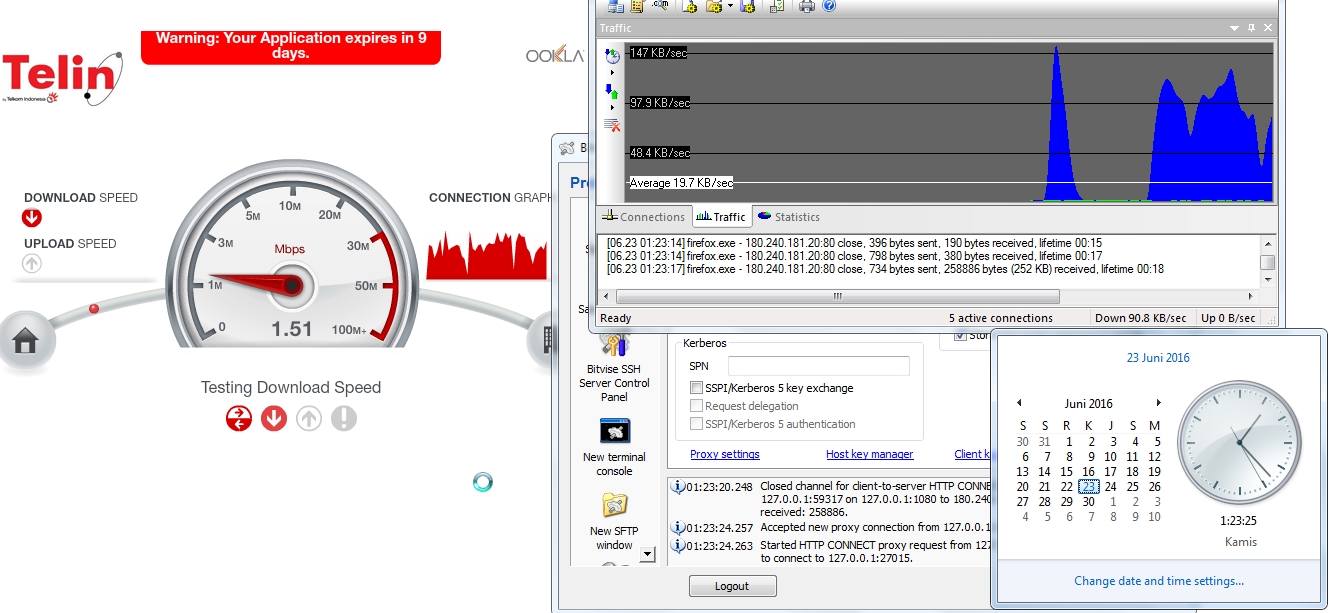Click the Ookla logo
Image resolution: width=1335 pixels, height=613 pixels.
(555, 55)
